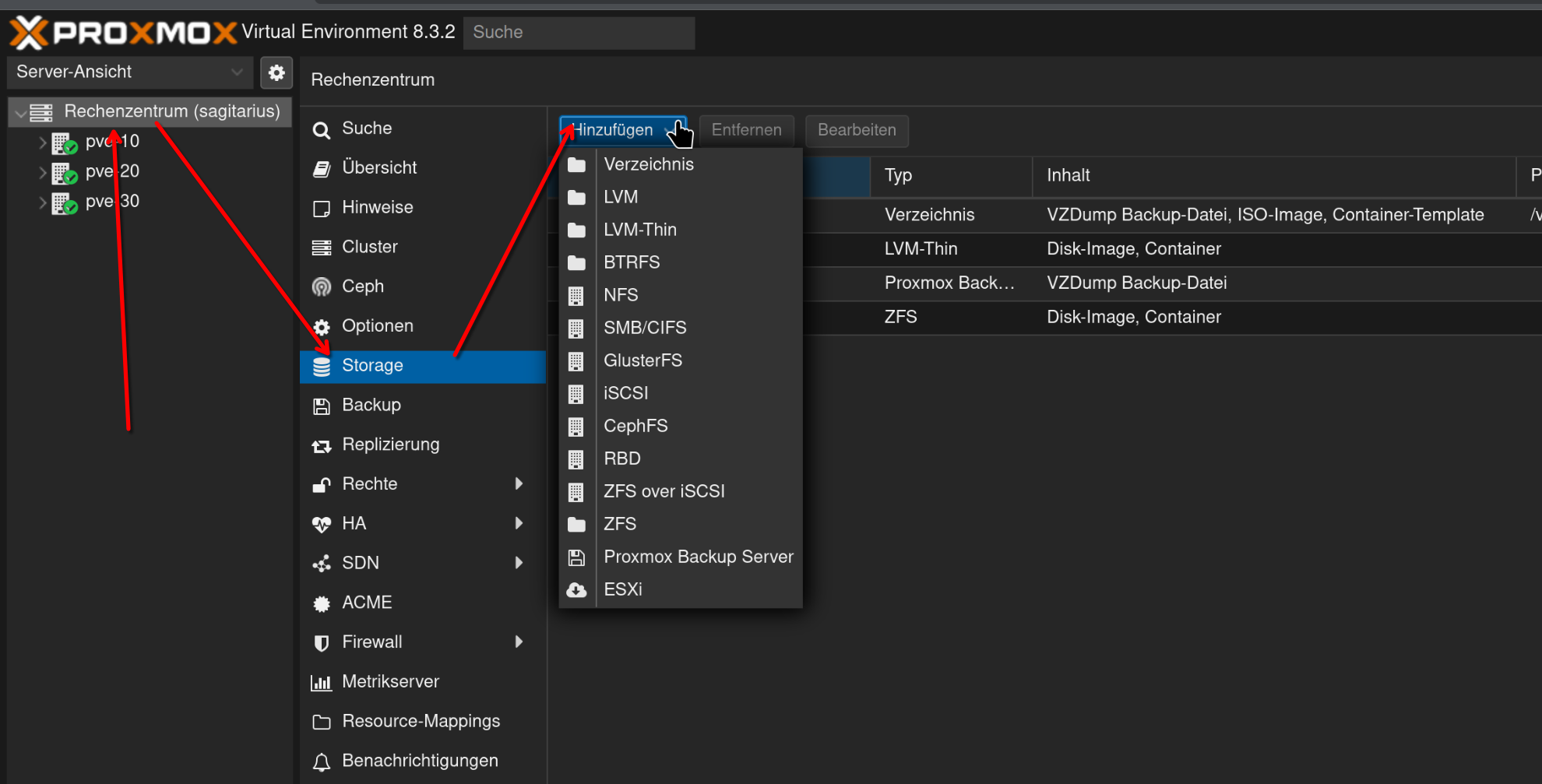This screenshot has height=784, width=1542.
Task: Click the Übersicht book icon
Action: 322,168
